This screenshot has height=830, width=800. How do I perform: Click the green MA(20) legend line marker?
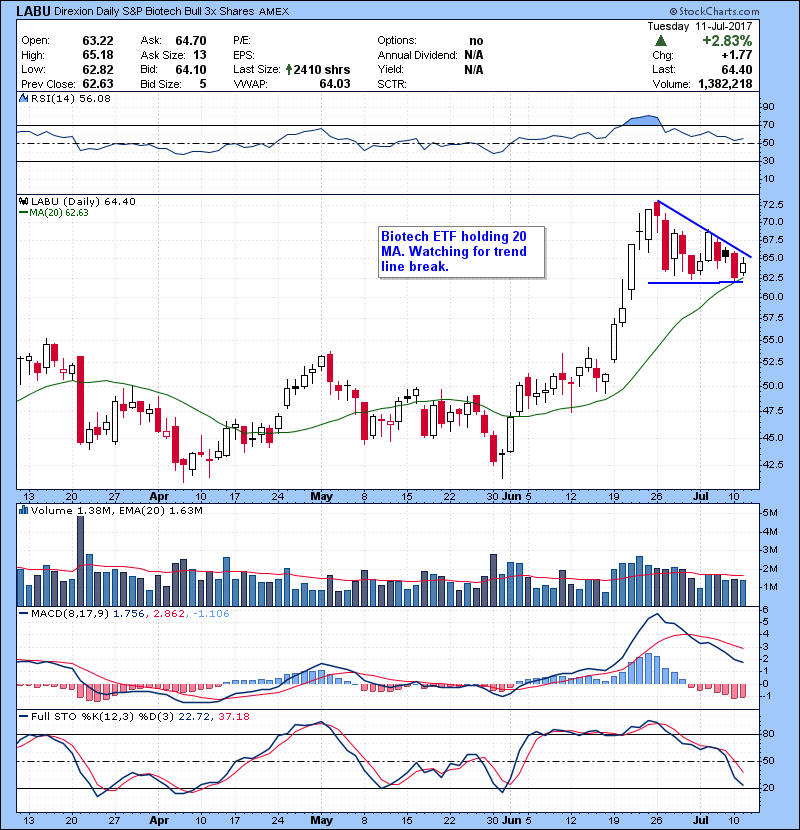(23, 213)
